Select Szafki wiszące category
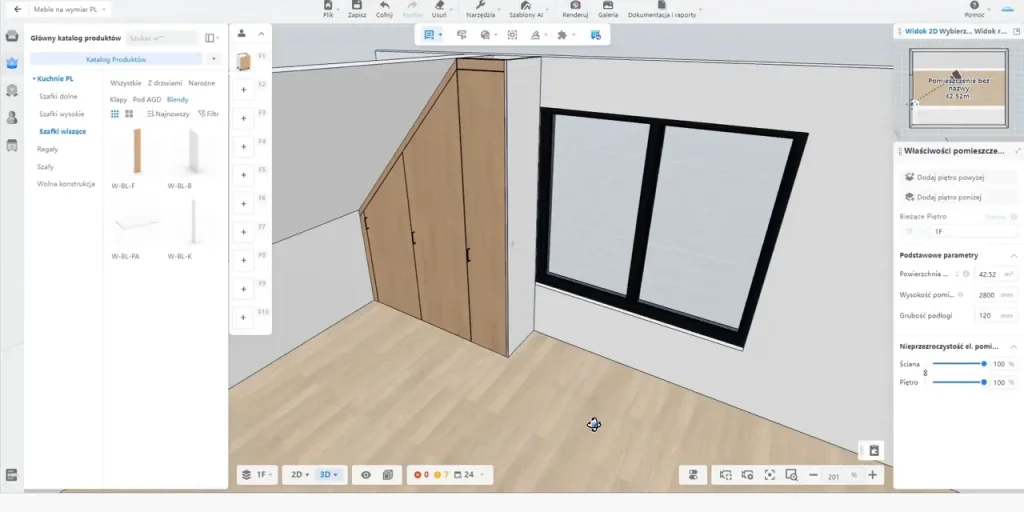 (x=62, y=131)
